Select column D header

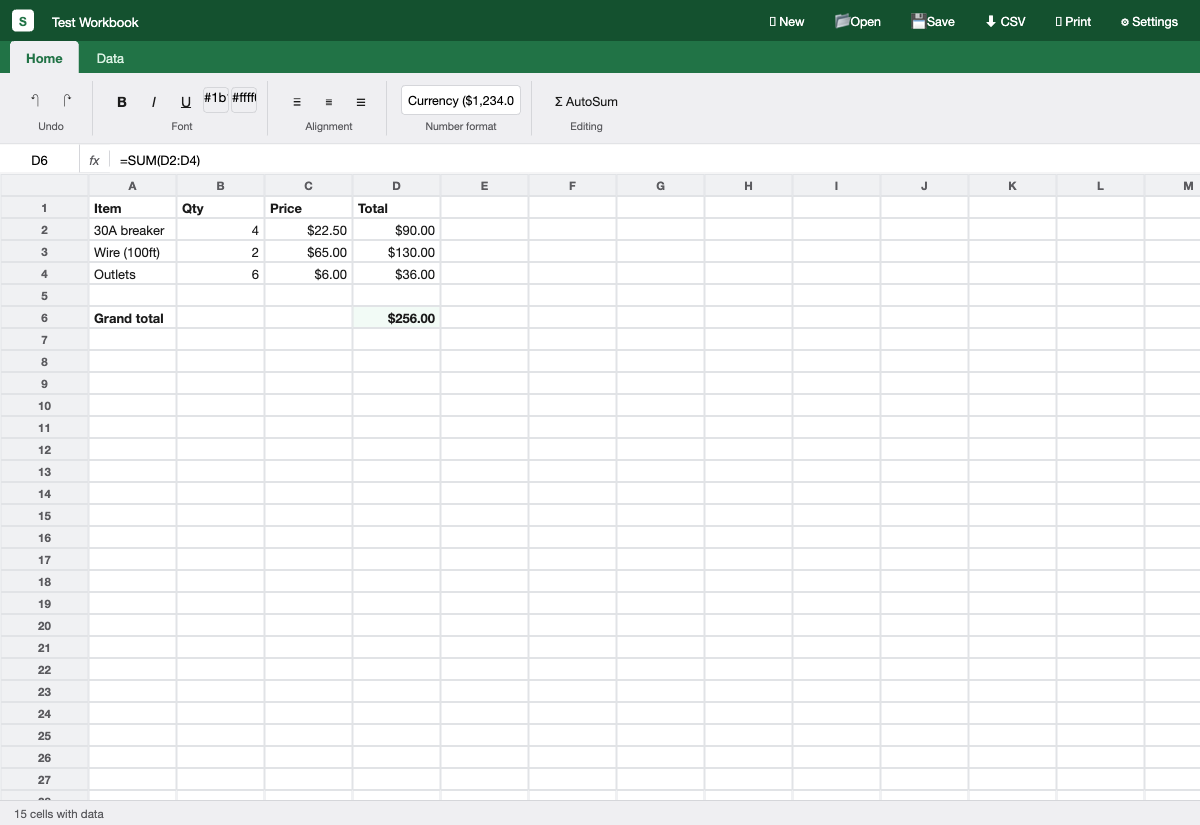[x=396, y=186]
